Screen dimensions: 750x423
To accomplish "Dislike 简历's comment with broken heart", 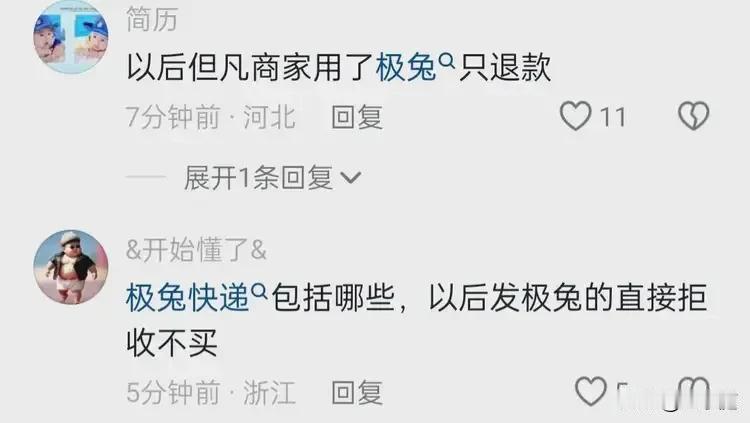I will point(694,116).
